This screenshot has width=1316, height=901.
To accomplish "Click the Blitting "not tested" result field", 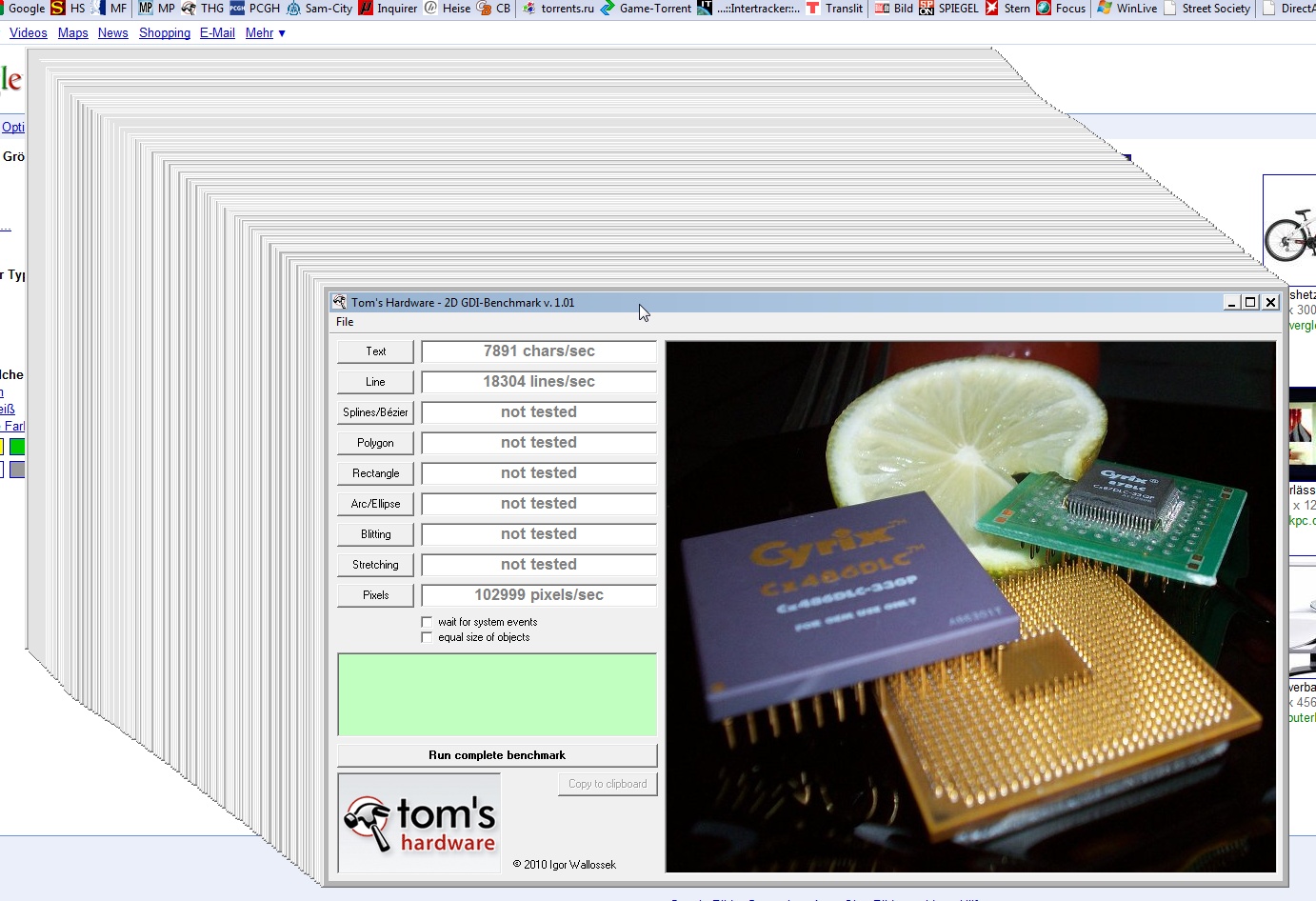I will point(539,534).
